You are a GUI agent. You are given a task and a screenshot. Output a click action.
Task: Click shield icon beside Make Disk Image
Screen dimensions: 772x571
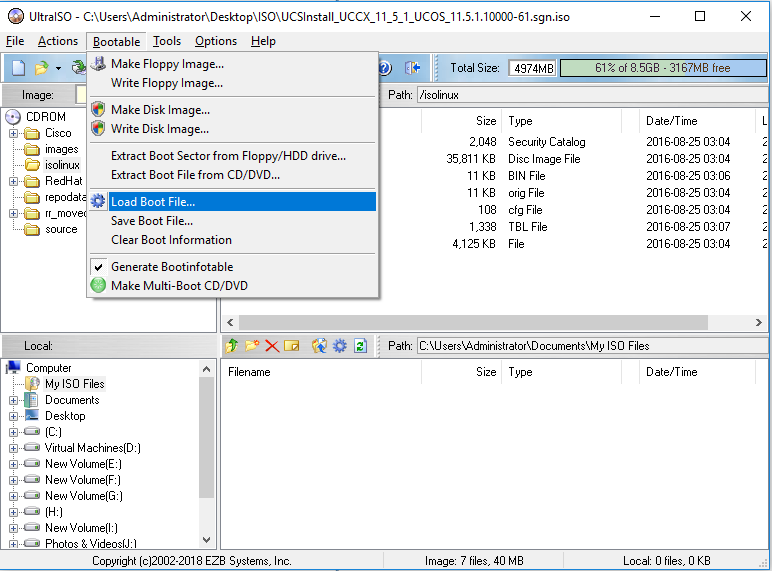98,109
